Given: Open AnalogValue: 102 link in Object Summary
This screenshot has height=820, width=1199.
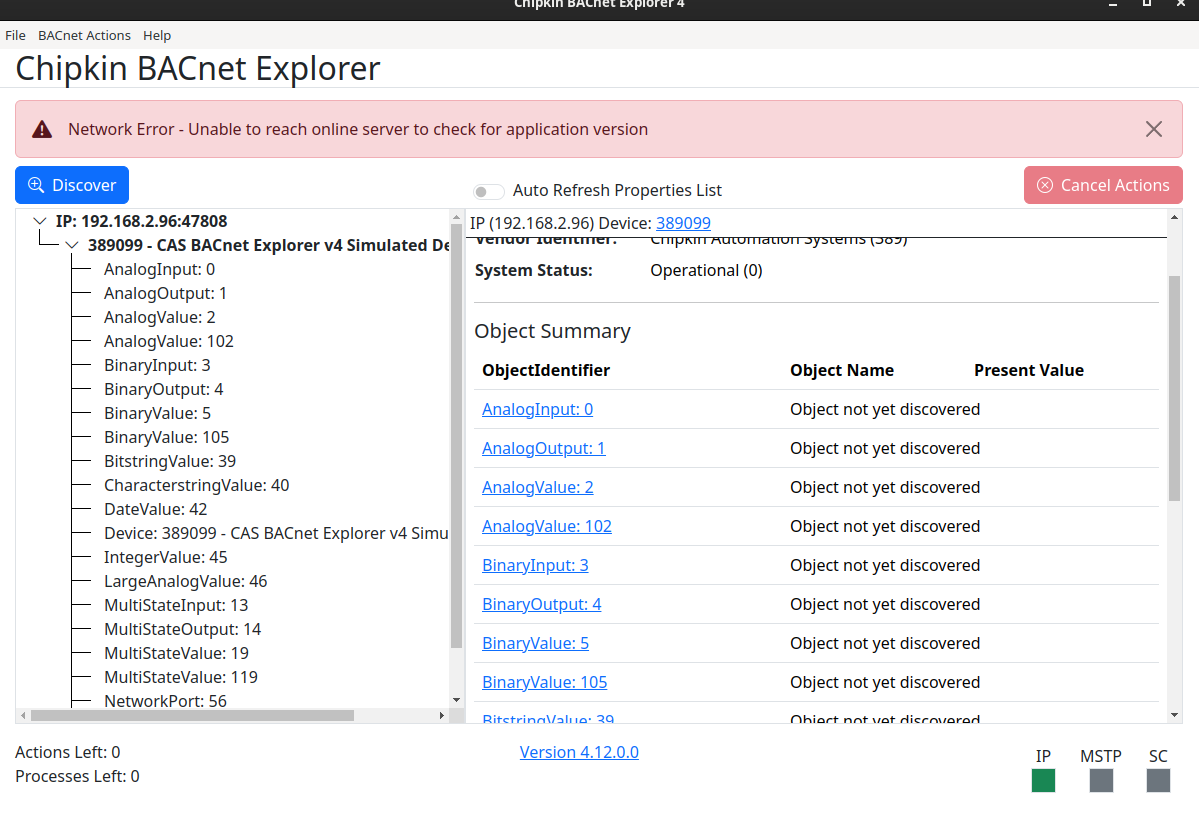Looking at the screenshot, I should pyautogui.click(x=546, y=526).
